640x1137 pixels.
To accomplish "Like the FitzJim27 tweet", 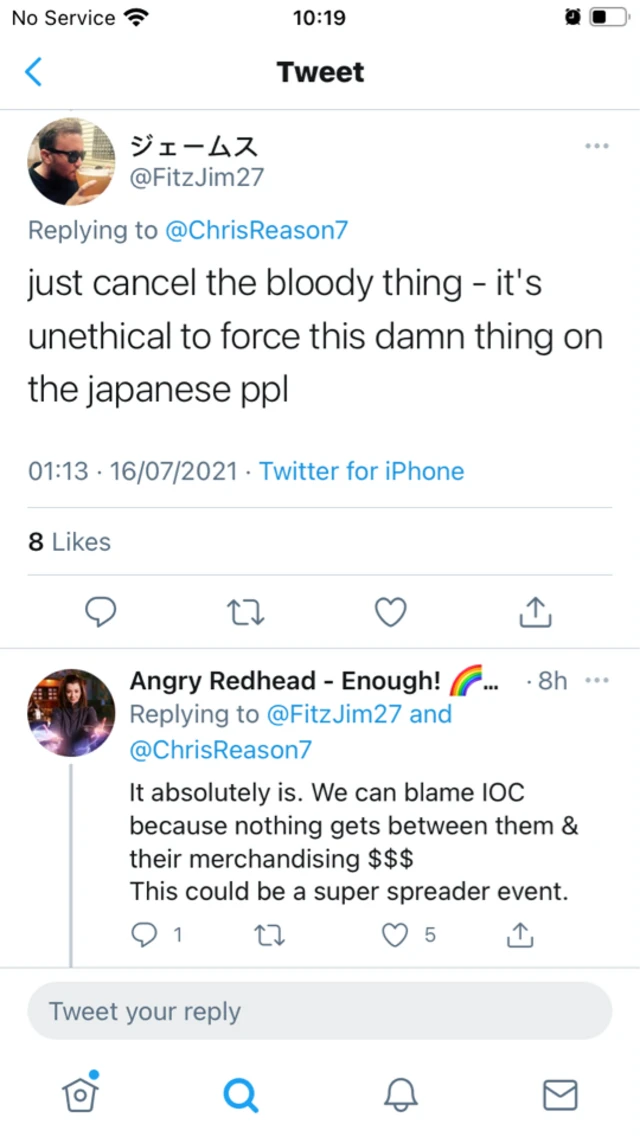I will tap(390, 611).
